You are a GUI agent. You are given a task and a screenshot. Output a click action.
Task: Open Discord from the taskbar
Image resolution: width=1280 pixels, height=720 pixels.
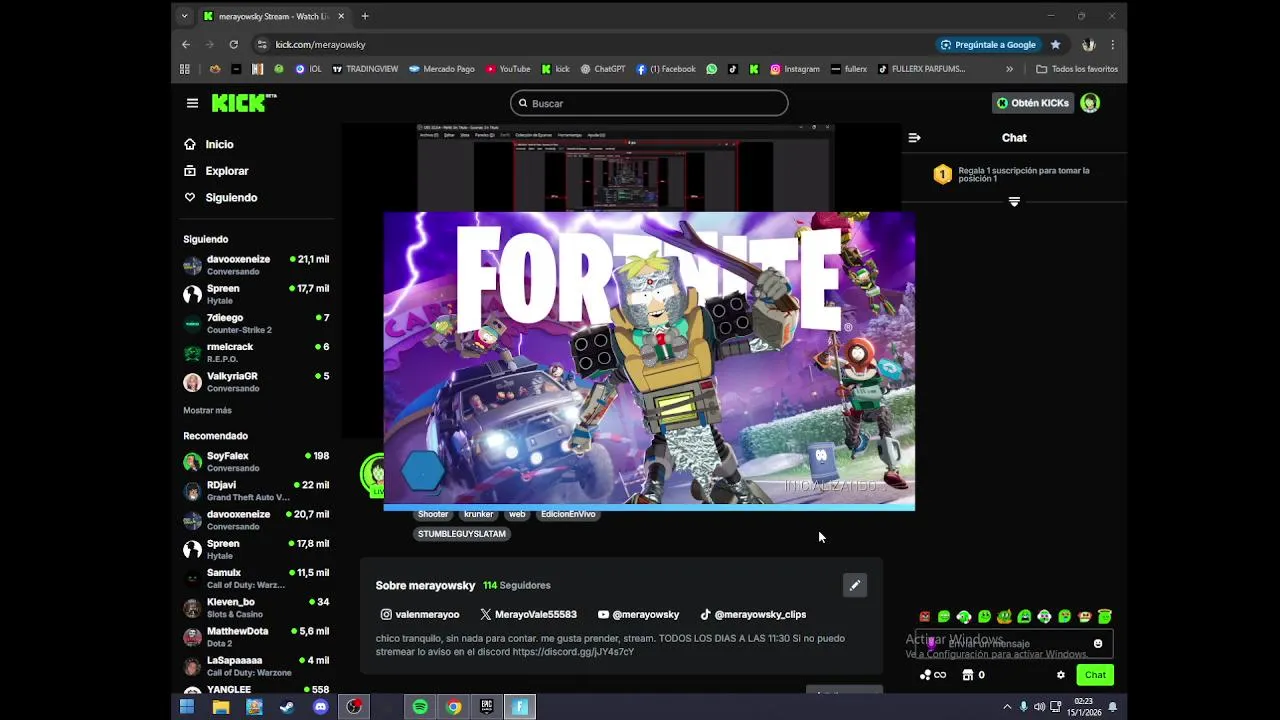pos(320,707)
